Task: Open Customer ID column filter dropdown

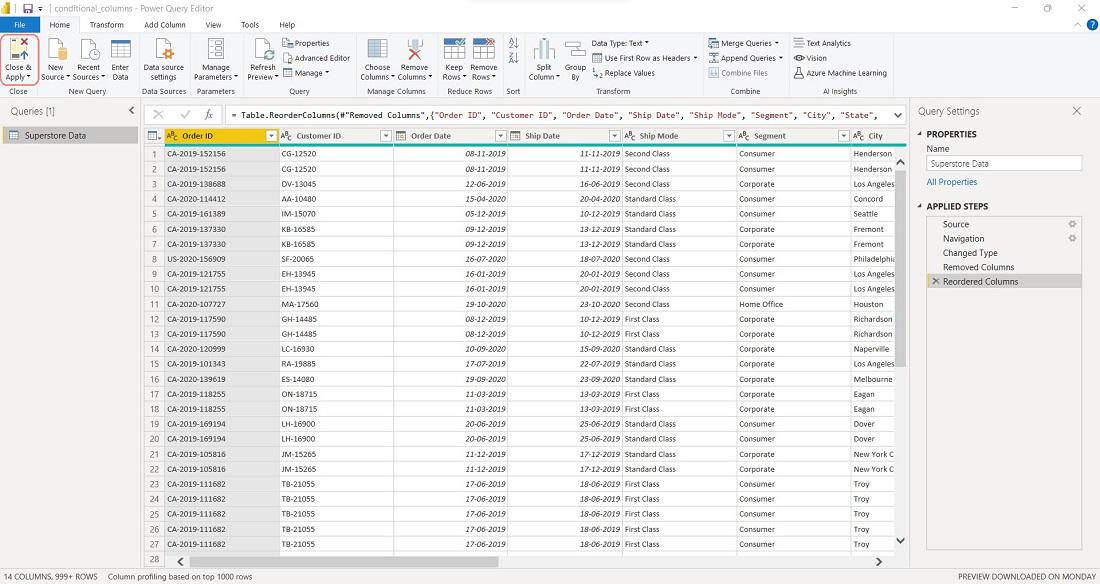Action: pyautogui.click(x=386, y=135)
